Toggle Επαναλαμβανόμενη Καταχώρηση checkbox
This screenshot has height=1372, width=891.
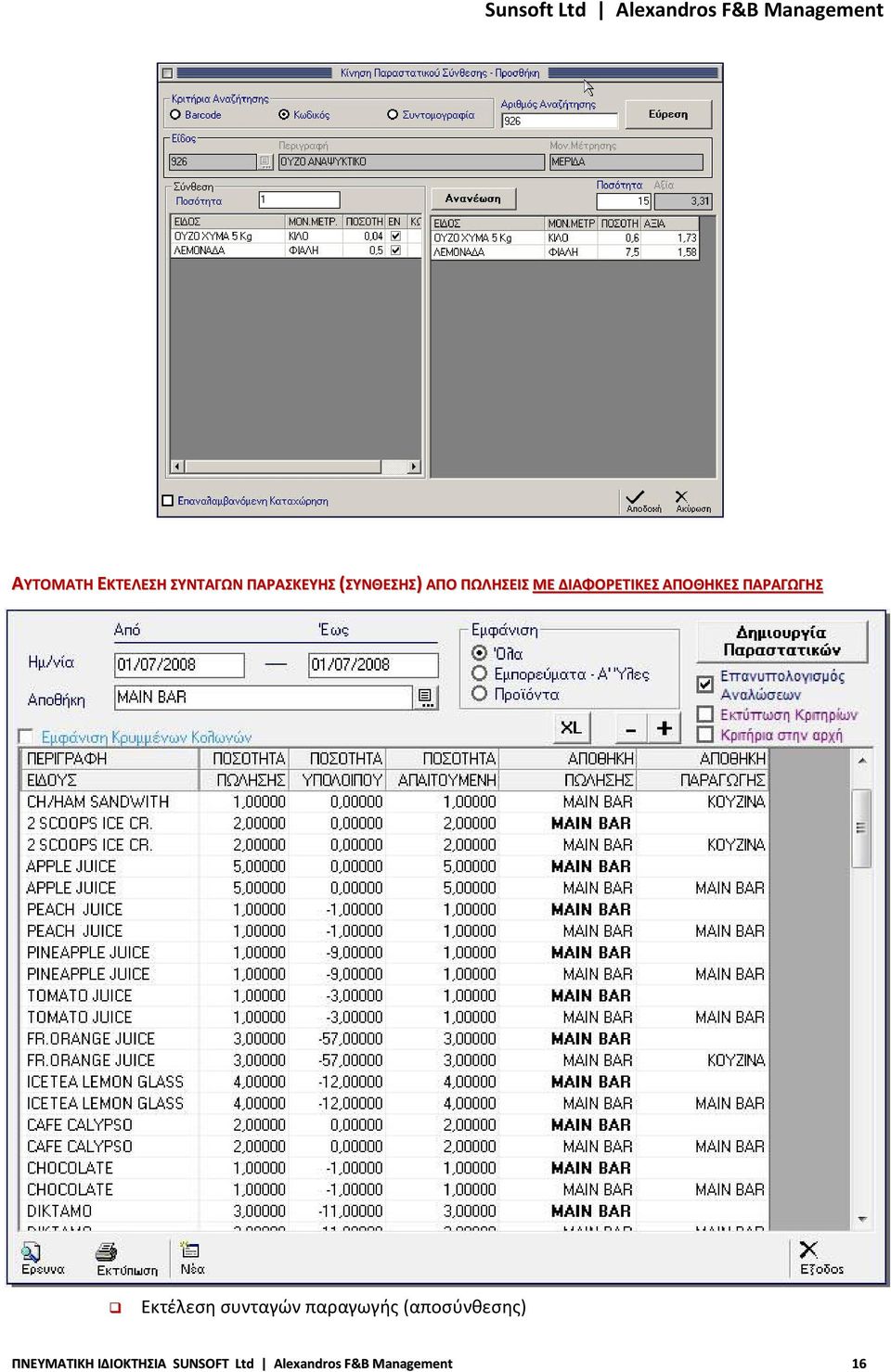pos(168,501)
